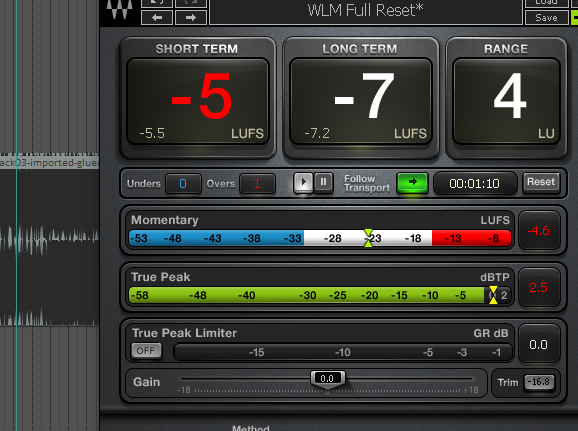Screen dimensions: 578x431
Task: Click the Reset button
Action: [541, 182]
